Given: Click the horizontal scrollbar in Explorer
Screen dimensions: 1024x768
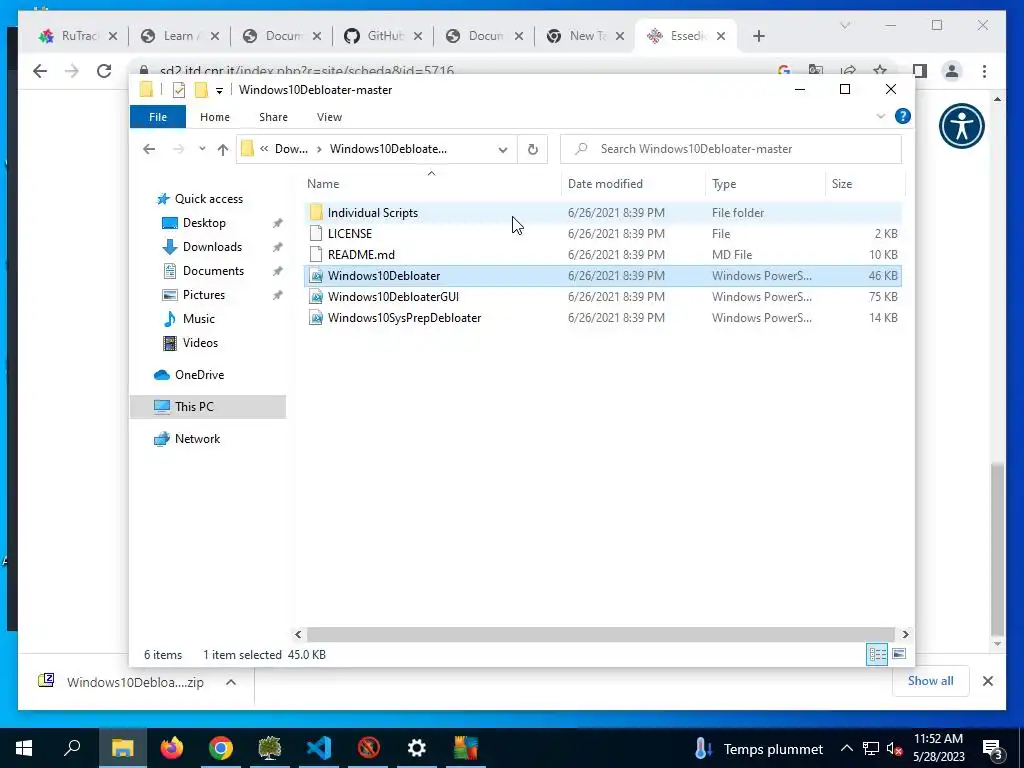Looking at the screenshot, I should pos(600,634).
